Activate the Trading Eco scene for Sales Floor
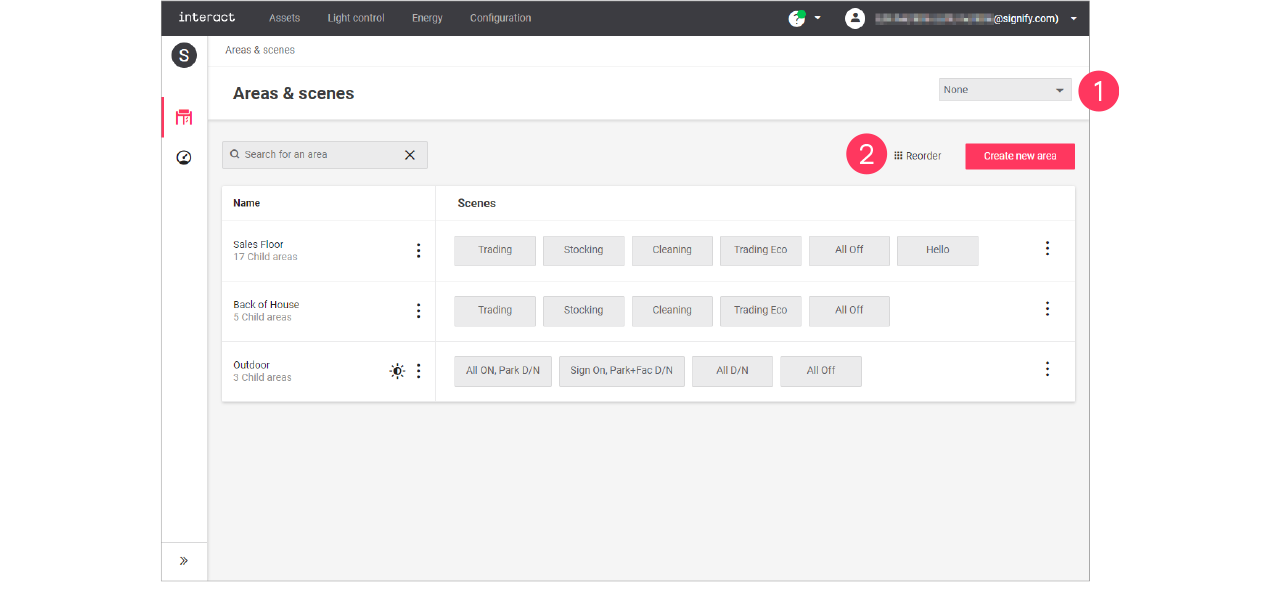This screenshot has width=1280, height=600. 760,250
